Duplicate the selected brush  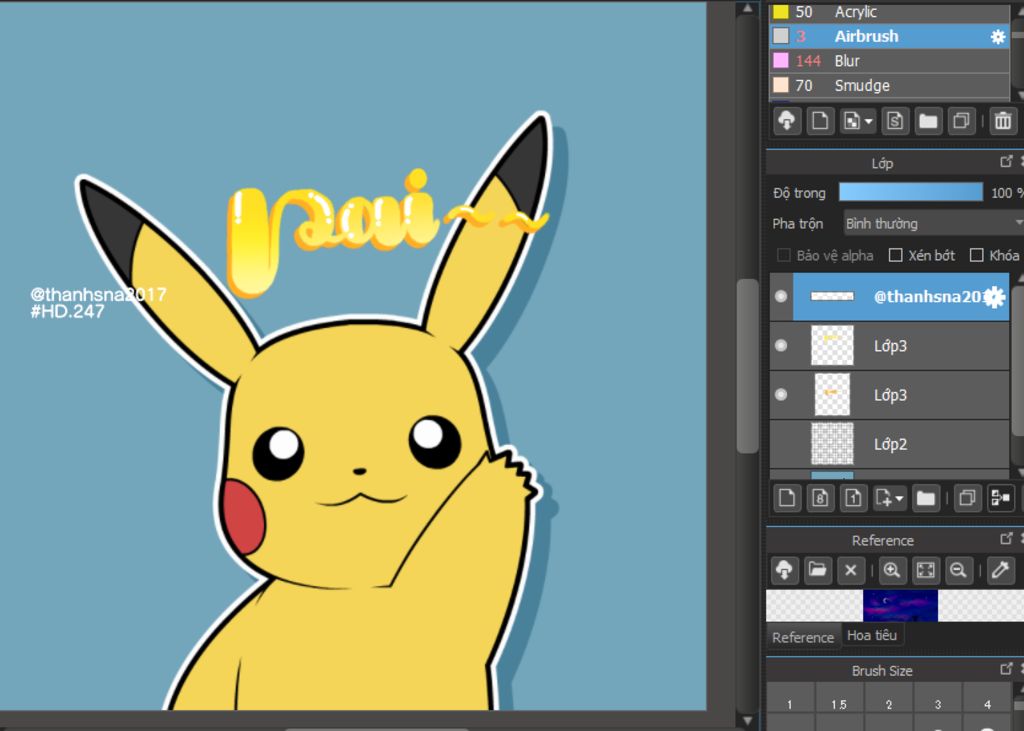tap(961, 121)
